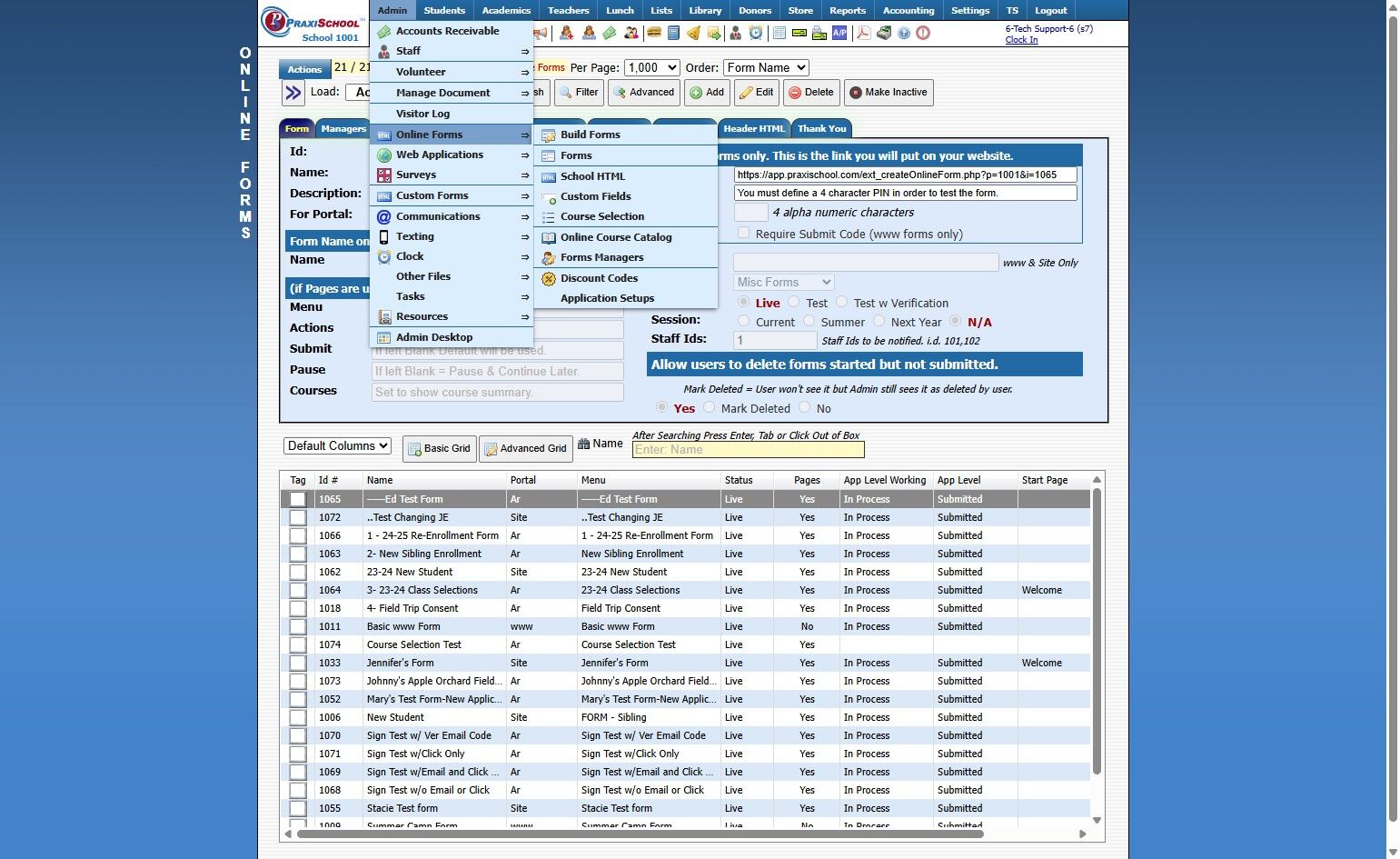Image resolution: width=1400 pixels, height=859 pixels.
Task: Tick the tag checkbox for form 1072
Action: (297, 517)
